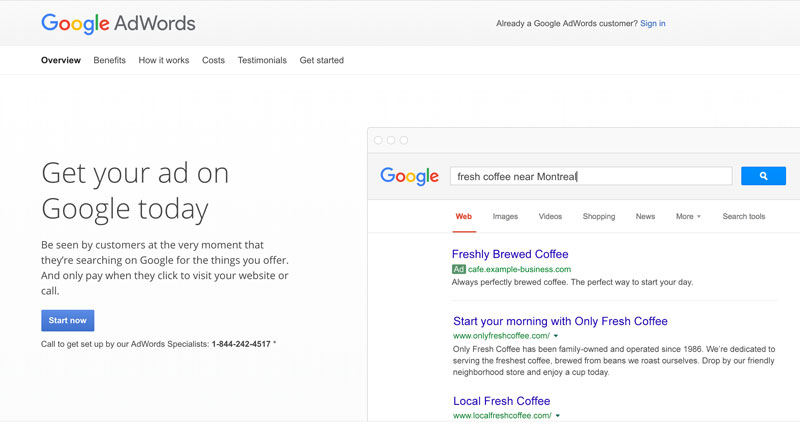Select the Testimonials navigation item
This screenshot has width=800, height=433.
(262, 60)
